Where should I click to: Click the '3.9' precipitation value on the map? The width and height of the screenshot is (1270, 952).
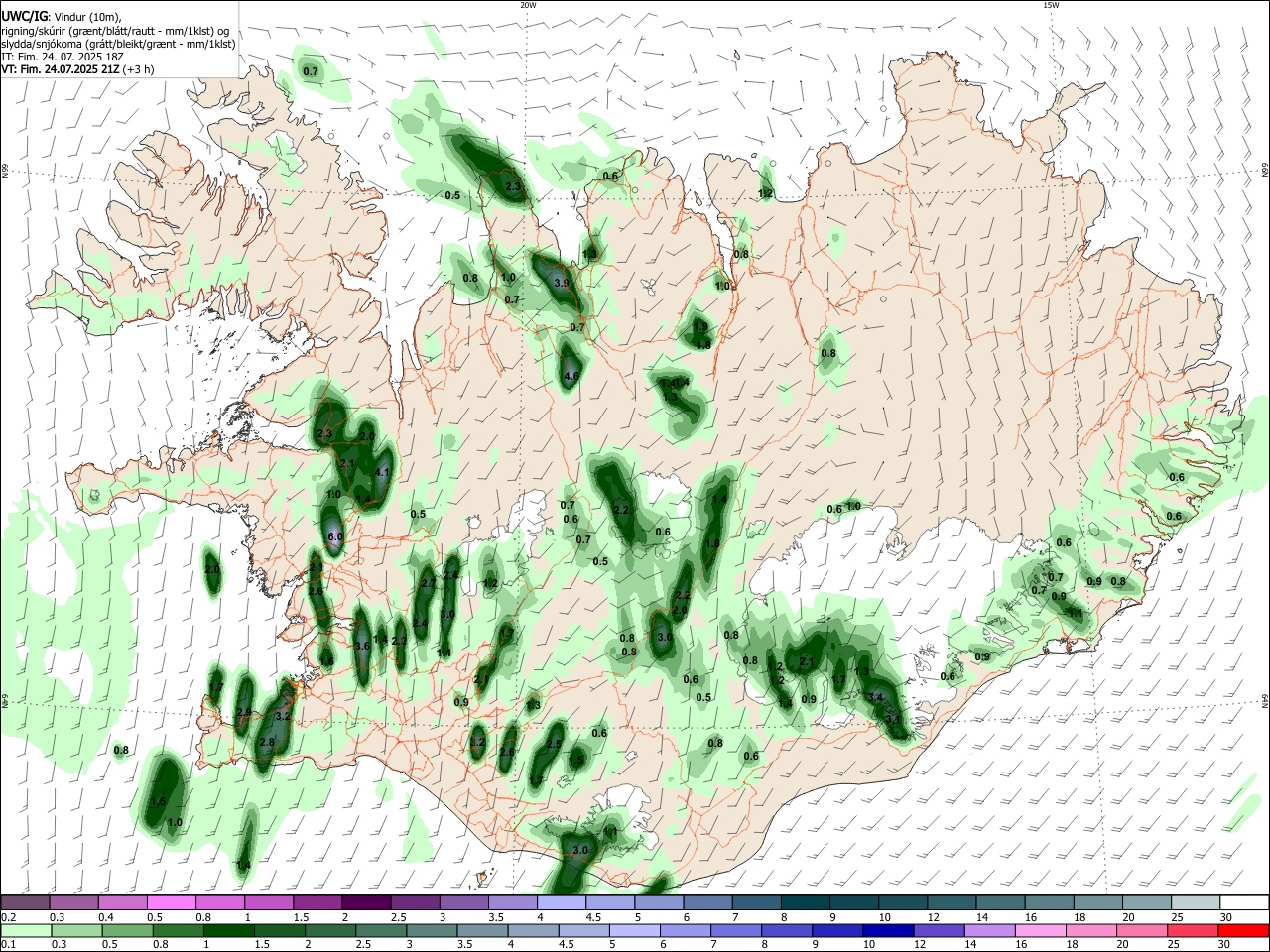562,283
